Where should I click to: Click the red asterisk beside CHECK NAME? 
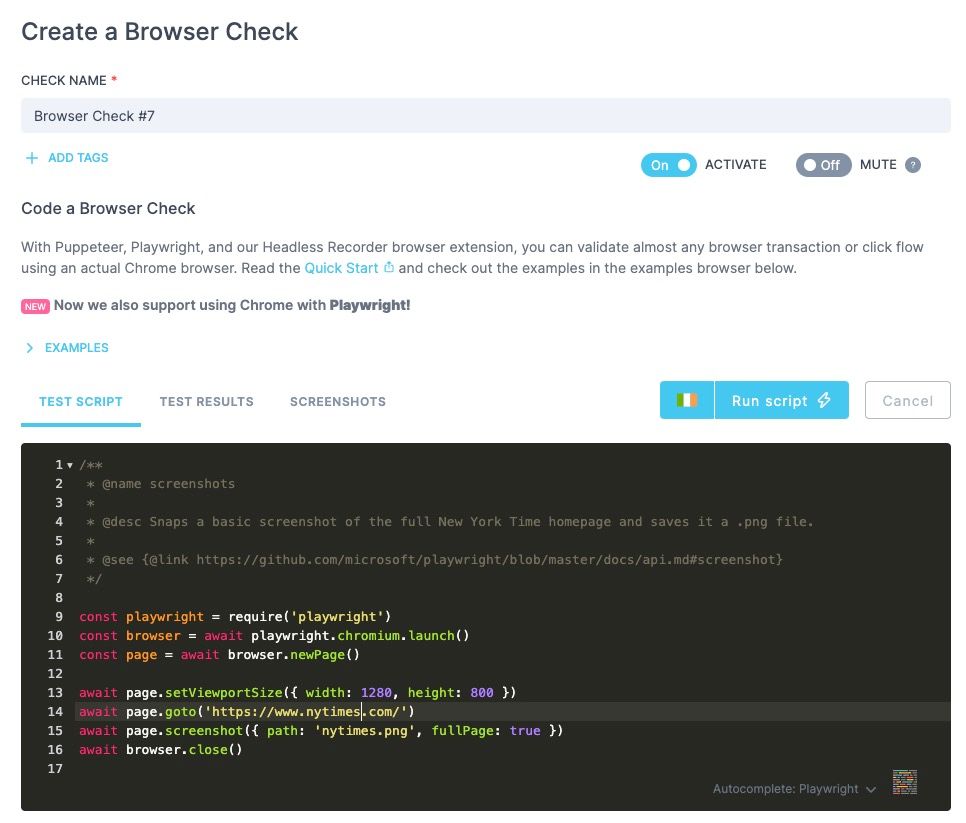click(117, 80)
